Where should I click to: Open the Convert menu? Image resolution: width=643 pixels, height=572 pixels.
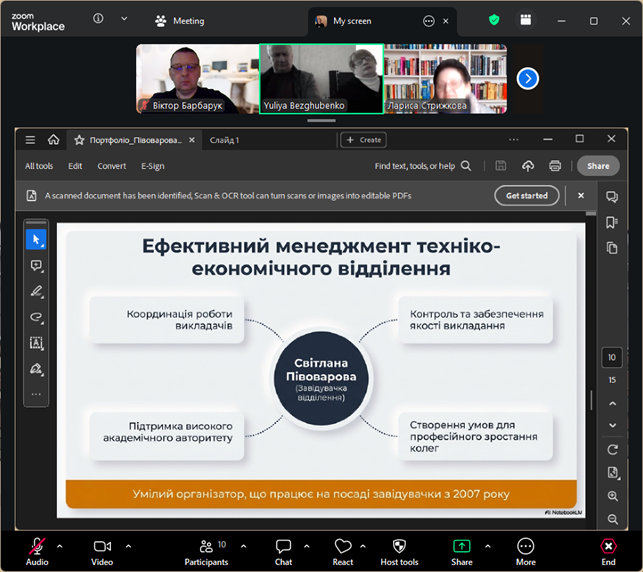point(112,166)
